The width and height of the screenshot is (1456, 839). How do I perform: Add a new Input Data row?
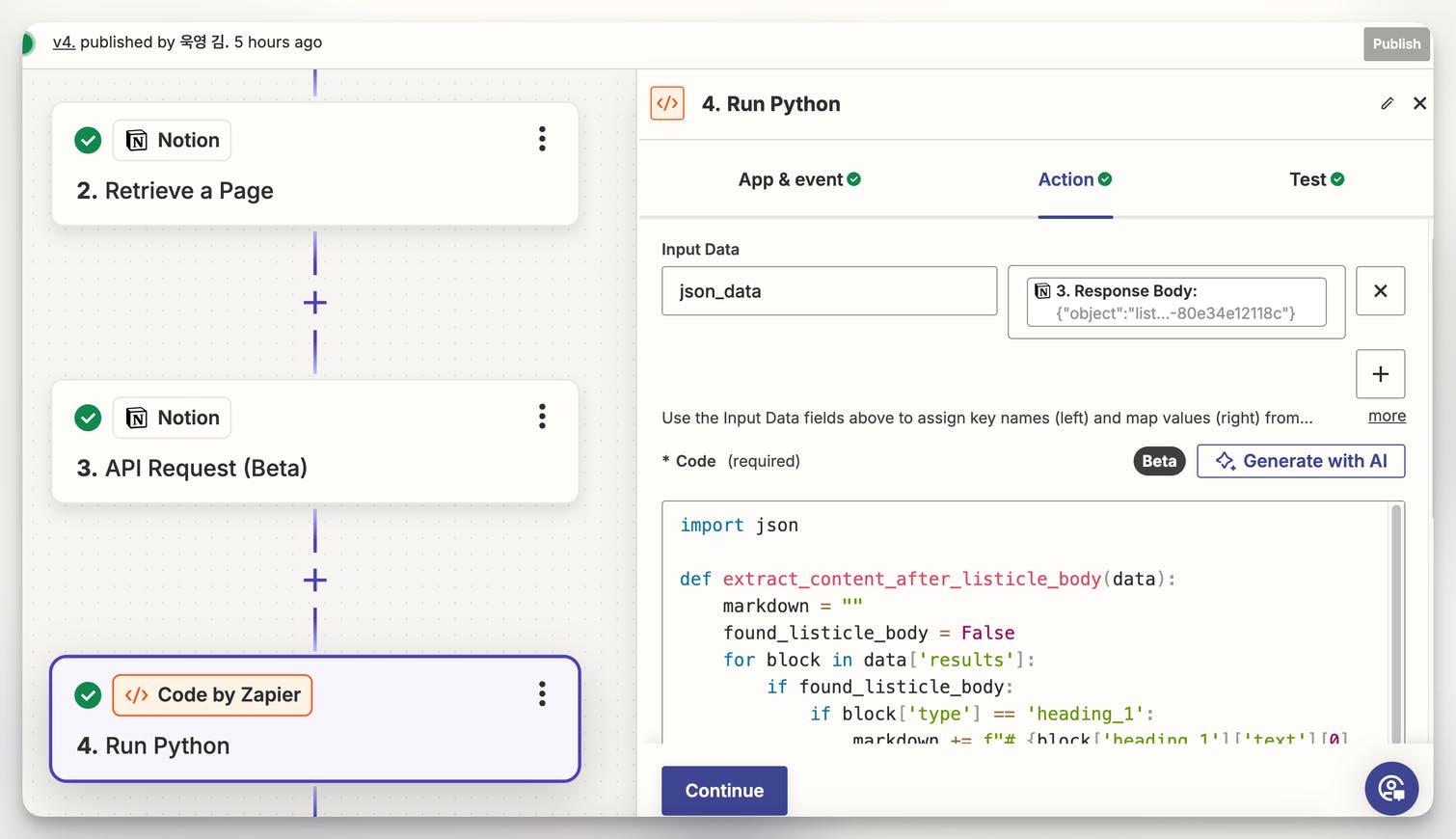[1380, 374]
